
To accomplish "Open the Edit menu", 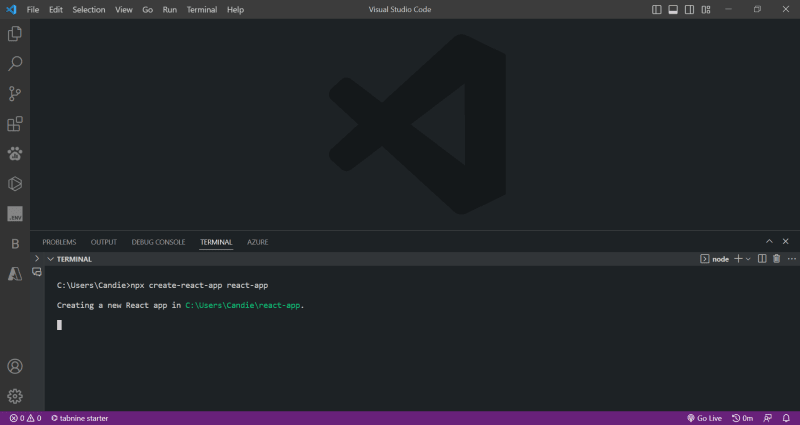I will (x=56, y=10).
